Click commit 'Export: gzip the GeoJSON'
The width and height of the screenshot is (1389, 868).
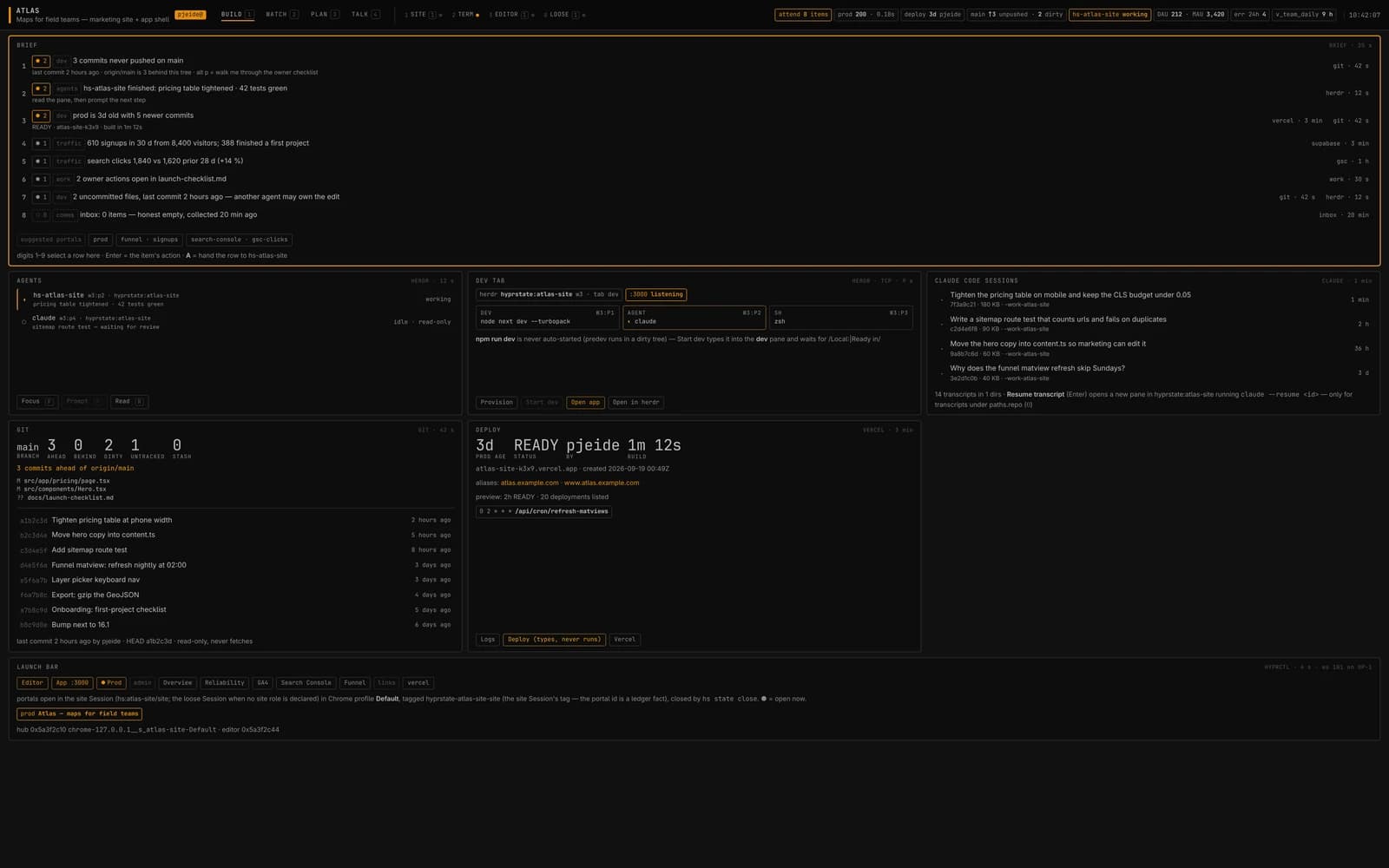coord(235,595)
